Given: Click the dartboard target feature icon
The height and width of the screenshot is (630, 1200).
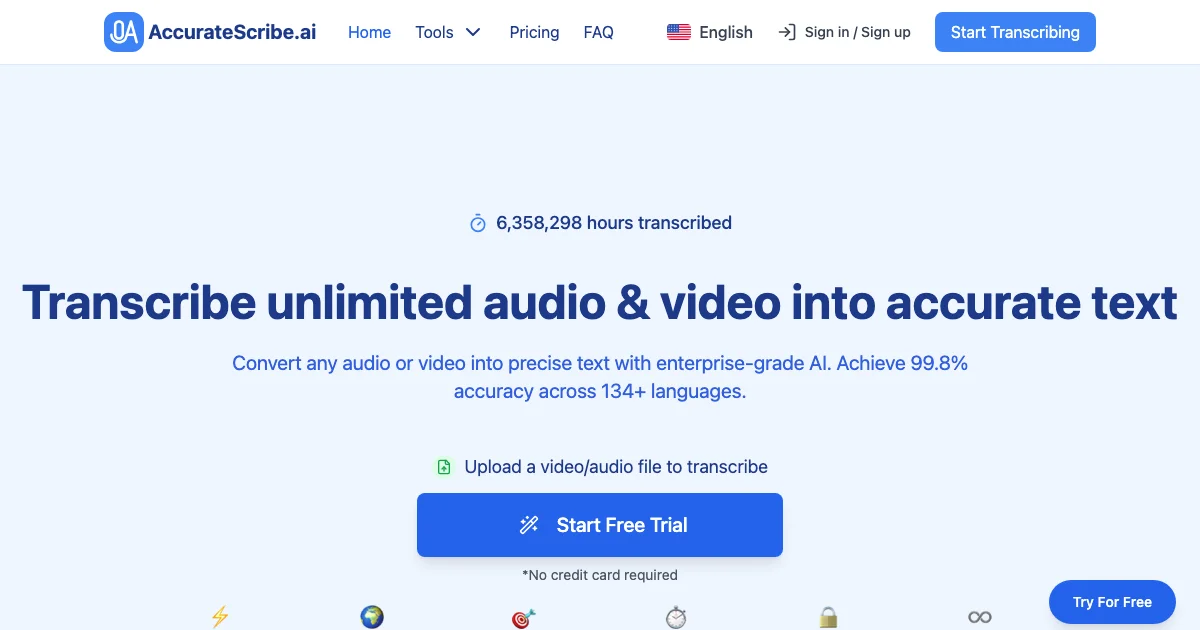Looking at the screenshot, I should pos(524,619).
